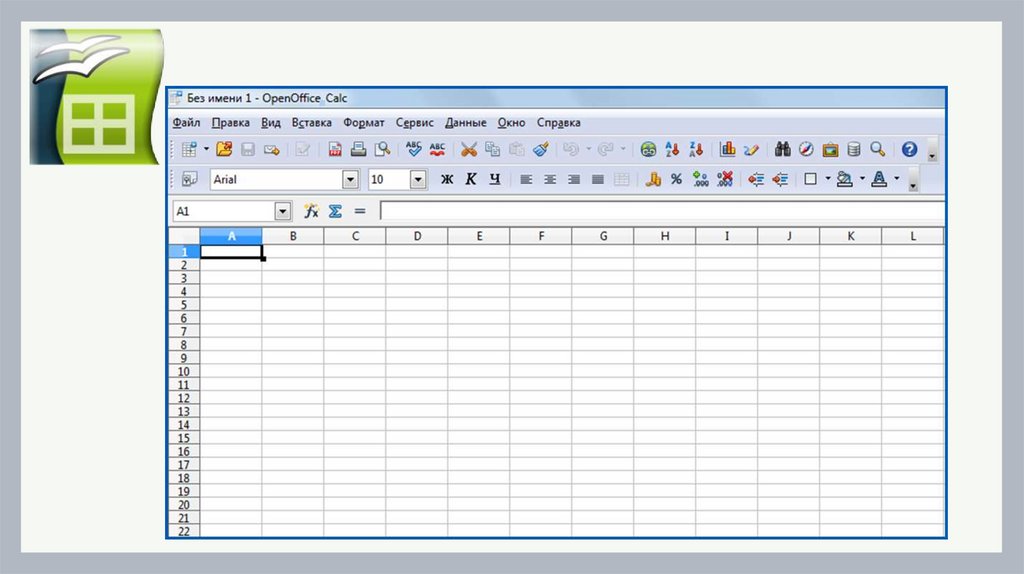The width and height of the screenshot is (1024, 574).
Task: Select the Format Paintbrush icon
Action: coord(541,150)
